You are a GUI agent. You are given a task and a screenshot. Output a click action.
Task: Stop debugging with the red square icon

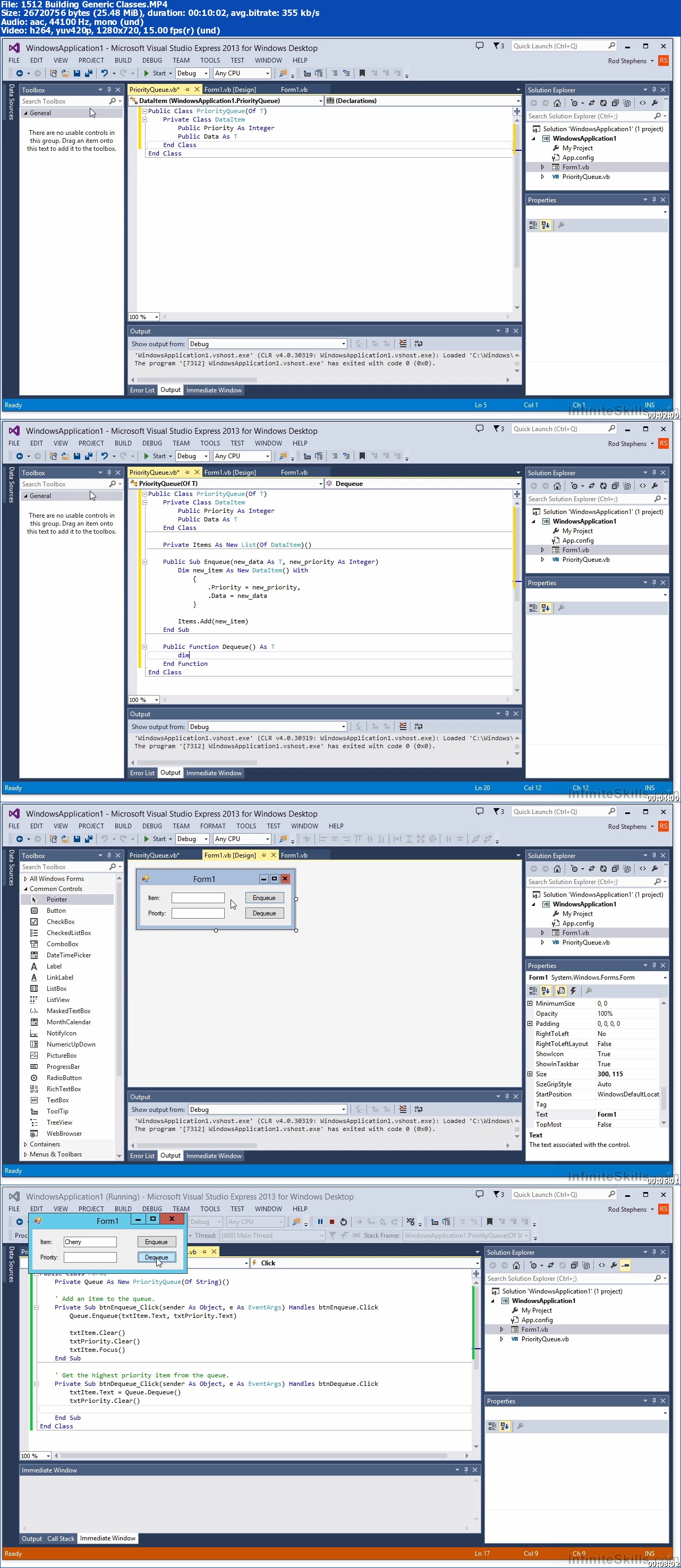pos(332,1222)
